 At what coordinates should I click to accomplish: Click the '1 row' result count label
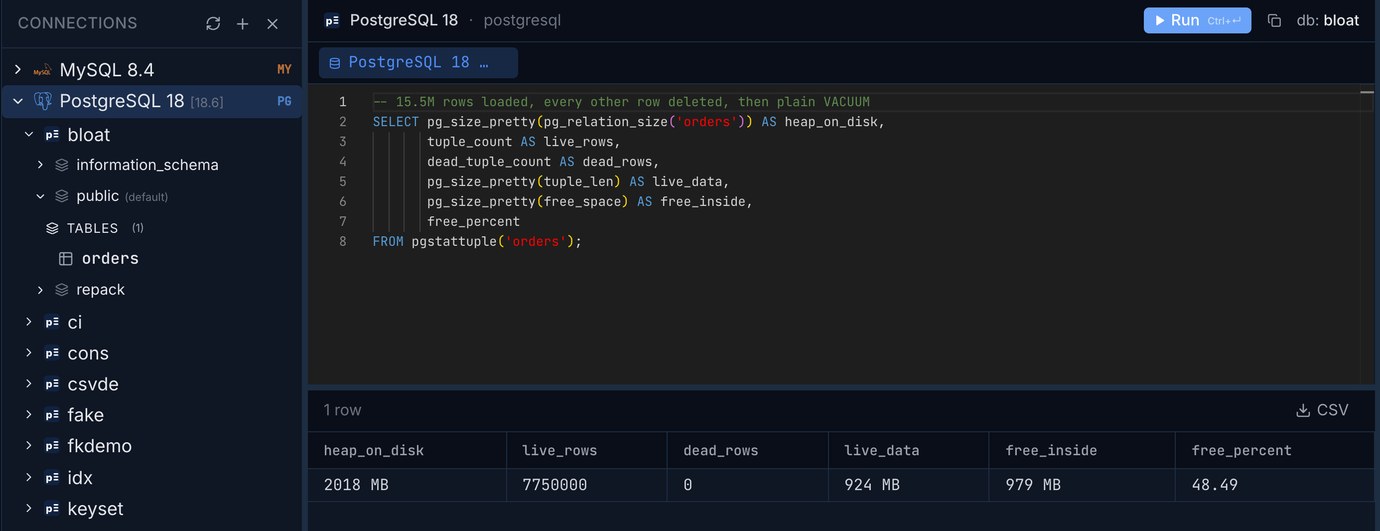342,410
